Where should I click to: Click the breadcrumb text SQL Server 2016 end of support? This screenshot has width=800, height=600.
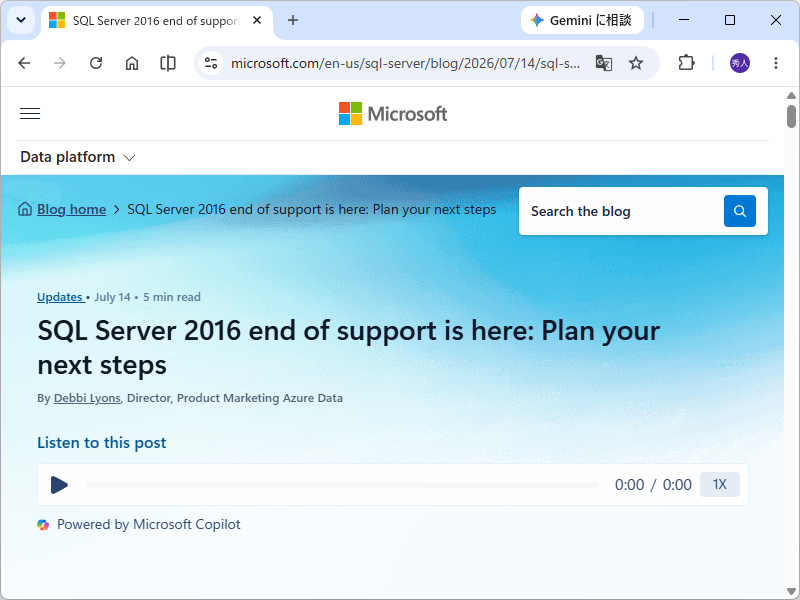pos(312,209)
